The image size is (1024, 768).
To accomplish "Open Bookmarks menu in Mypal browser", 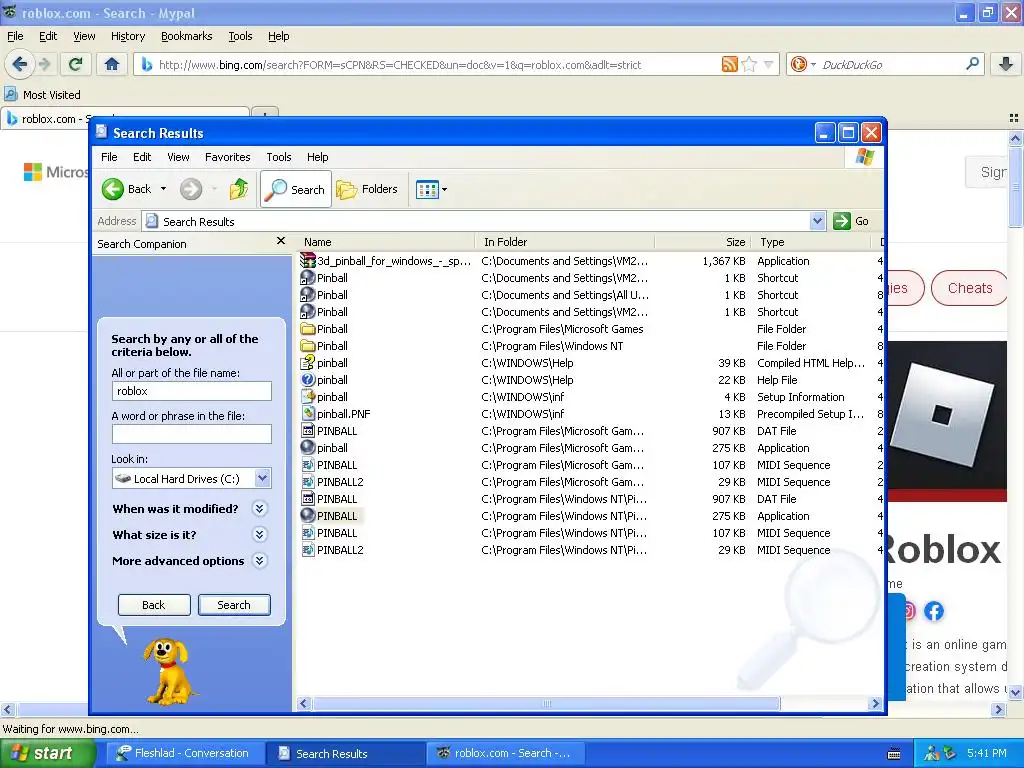I will point(186,36).
